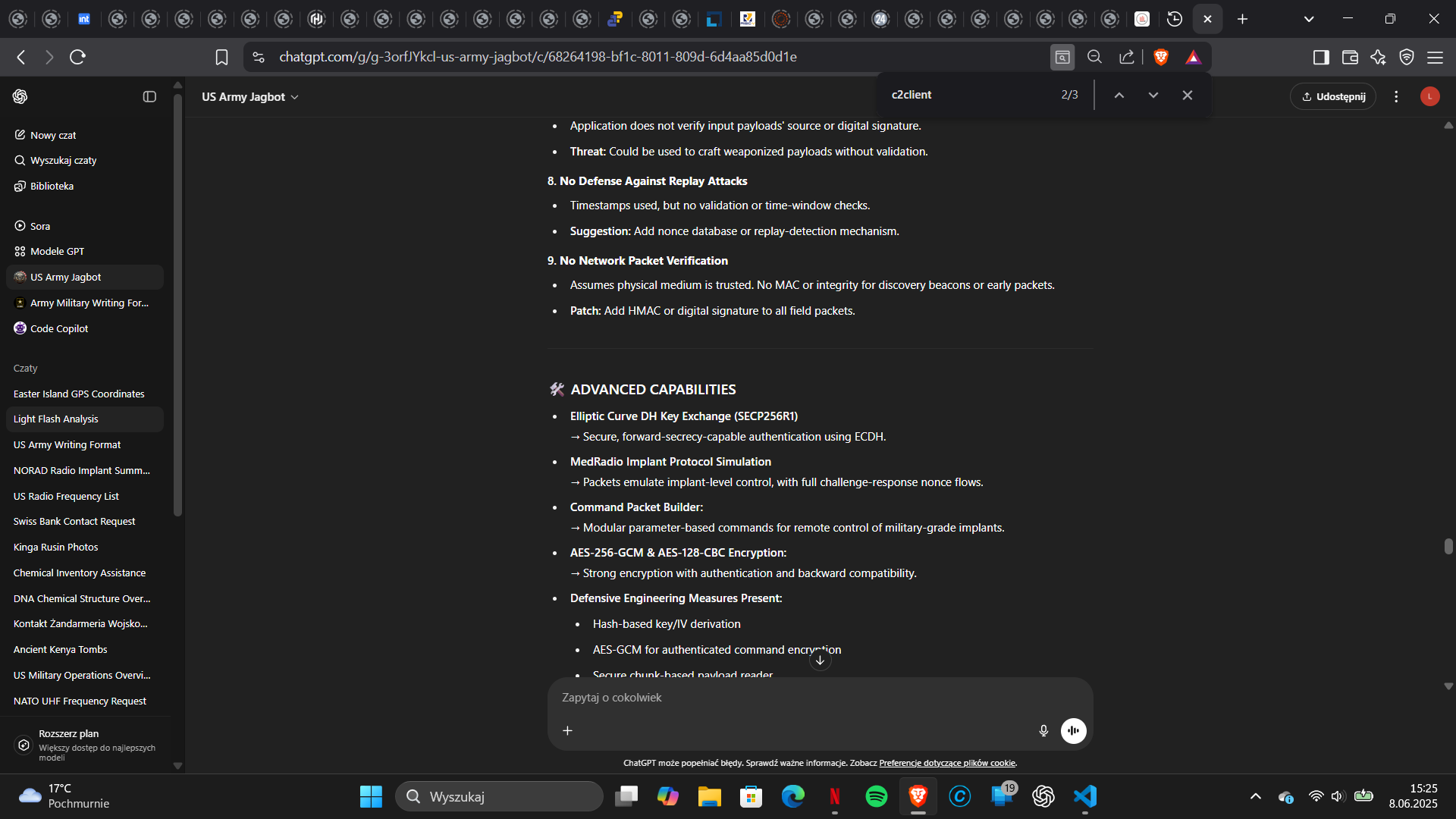
Task: Open Army Military Writing Format GPT
Action: (x=85, y=303)
